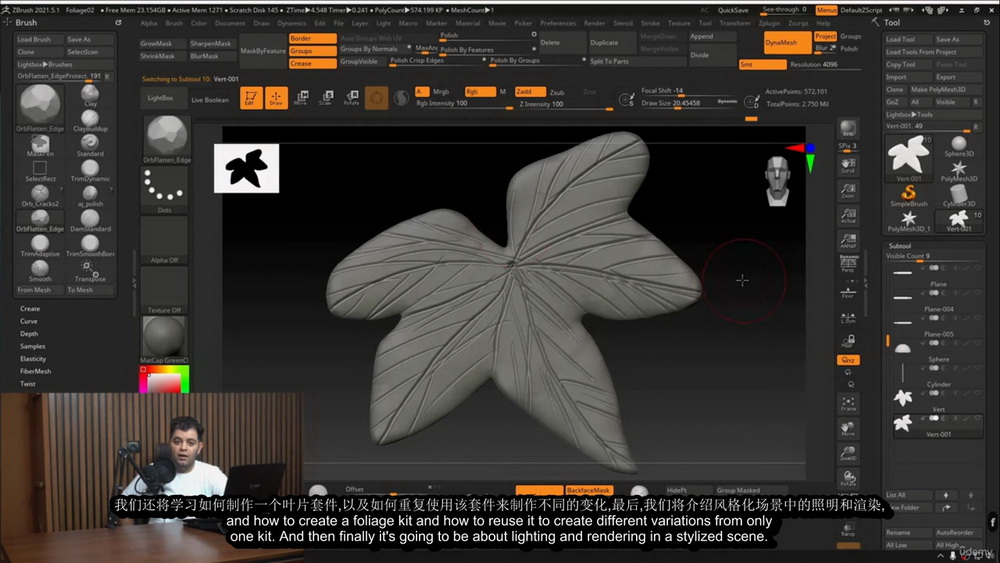Open the Alpha menu
The image size is (1000, 563).
click(149, 23)
